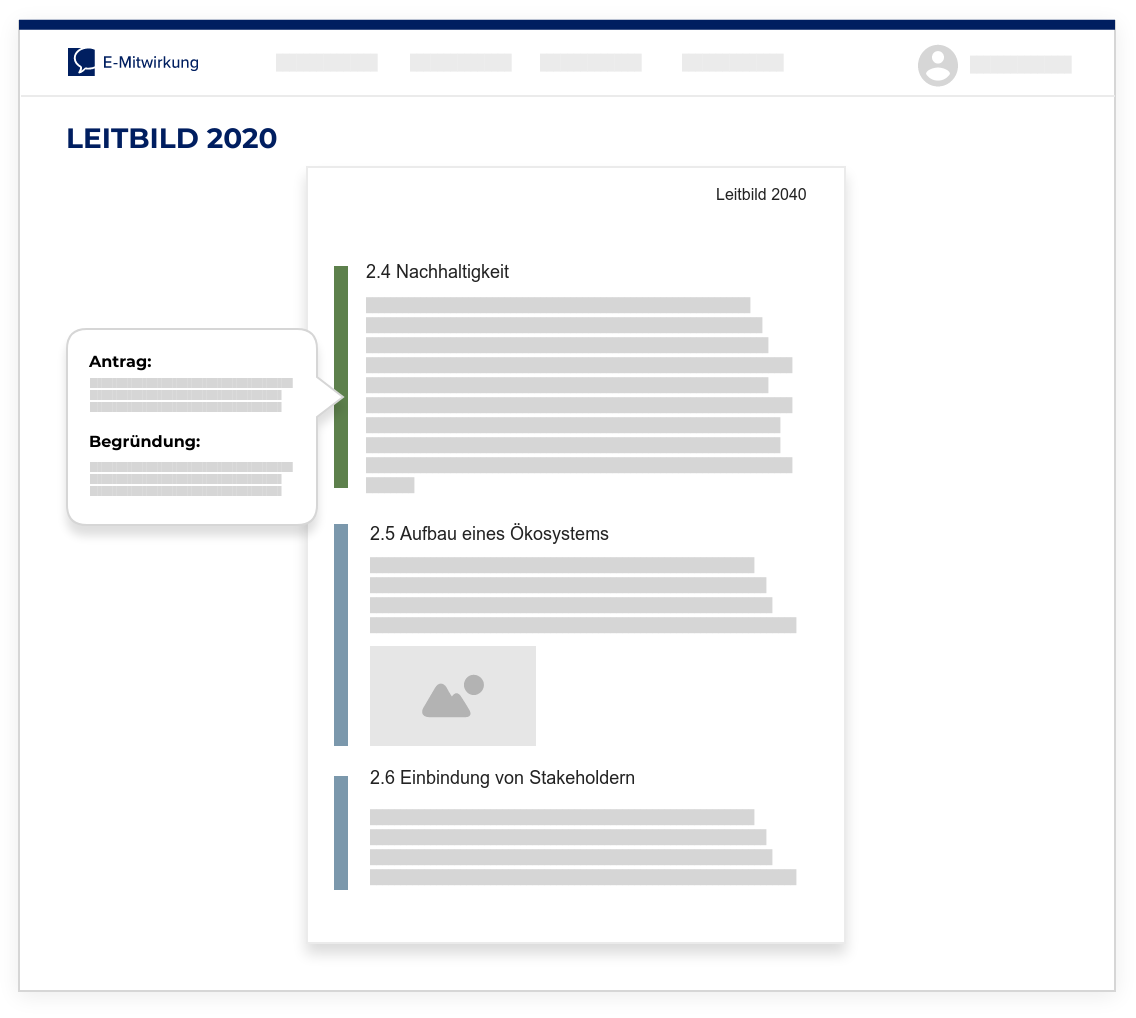Select the 2.6 Einbindung von Stakeholdern heading
Viewport: 1136px width, 1018px height.
pyautogui.click(x=501, y=778)
